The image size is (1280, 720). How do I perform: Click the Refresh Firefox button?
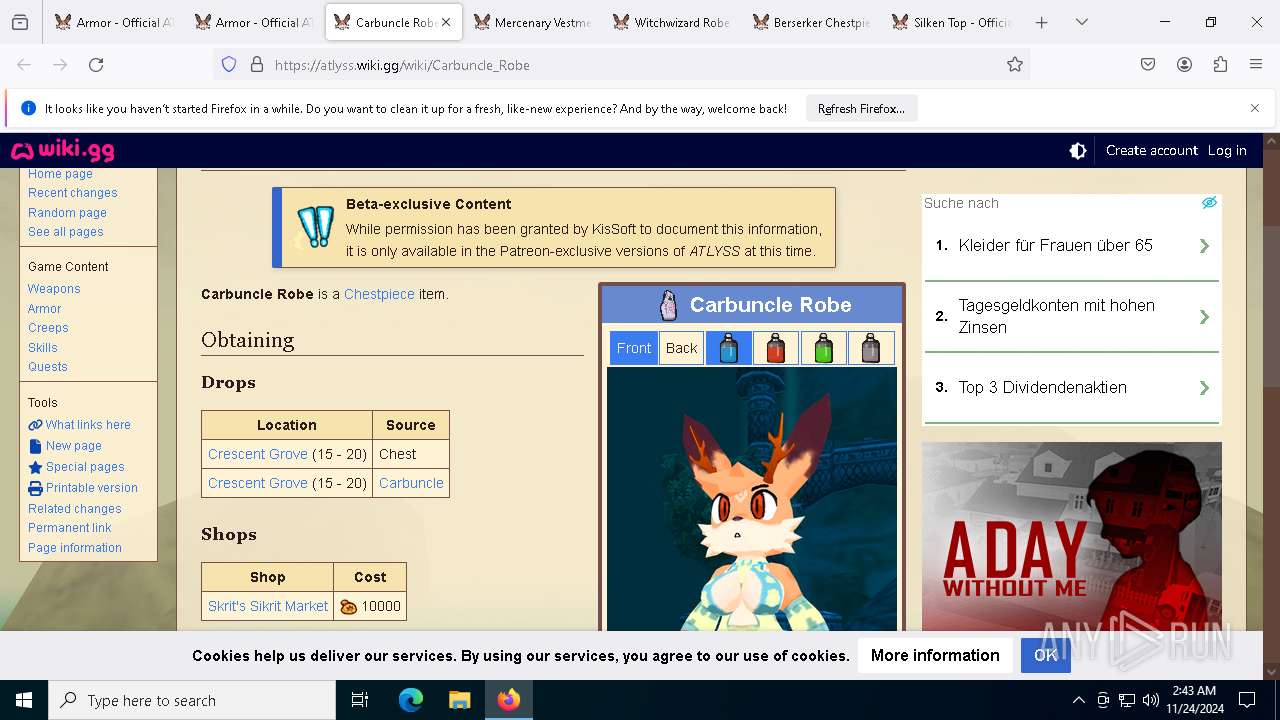[x=861, y=109]
